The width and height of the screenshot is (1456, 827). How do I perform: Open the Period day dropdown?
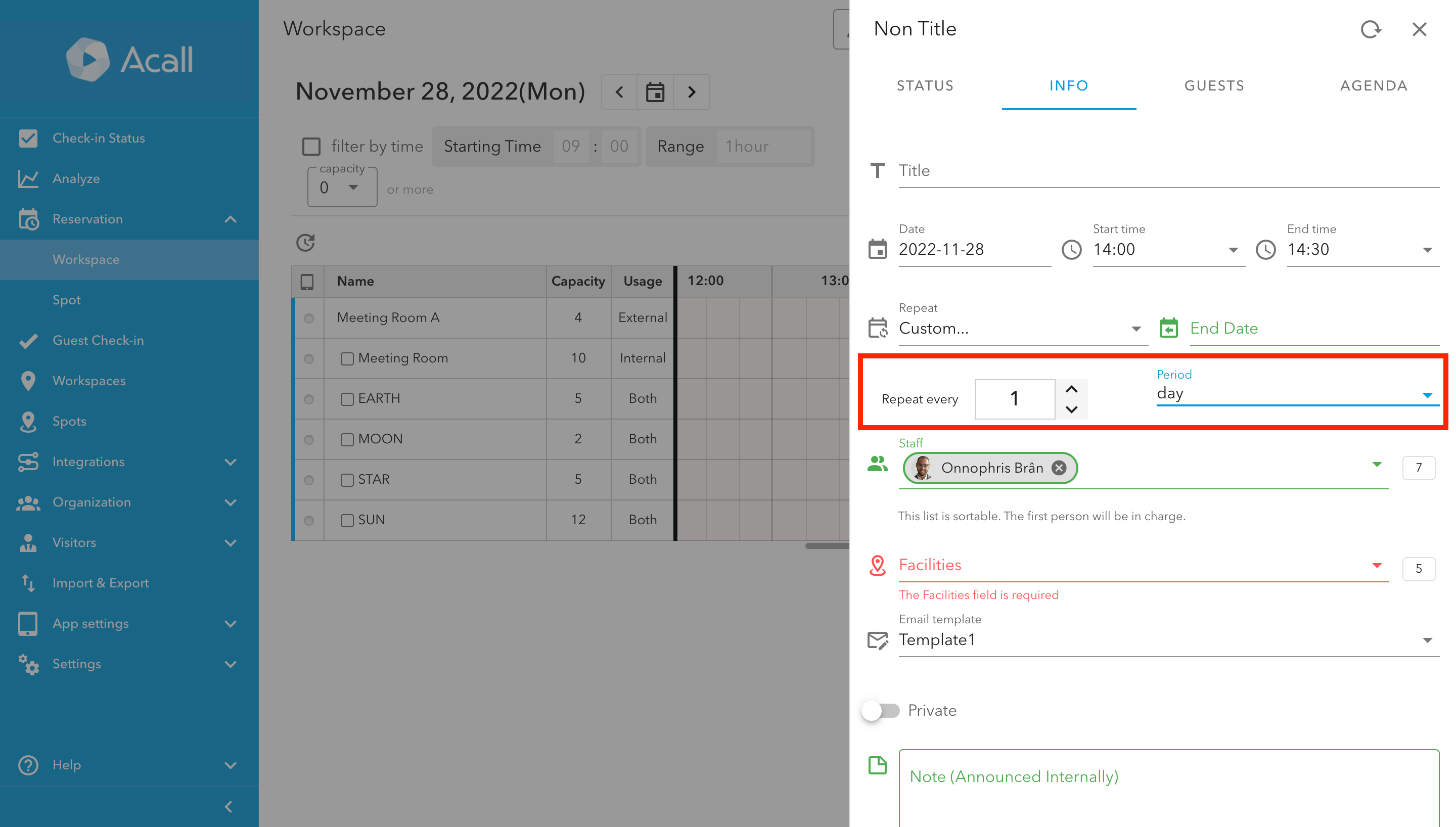point(1297,394)
